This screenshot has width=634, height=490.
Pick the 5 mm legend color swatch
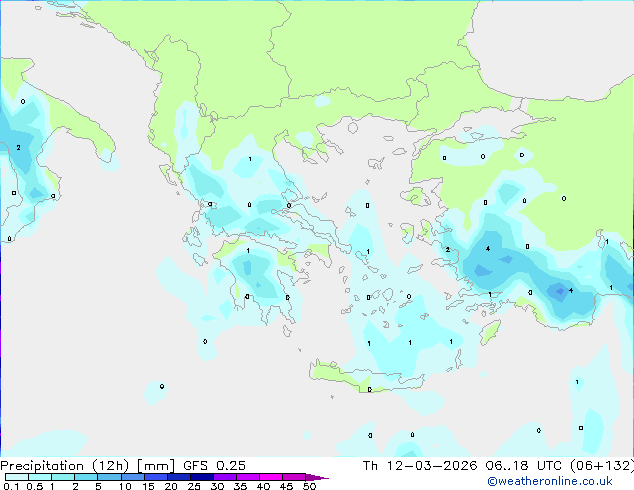[109, 477]
